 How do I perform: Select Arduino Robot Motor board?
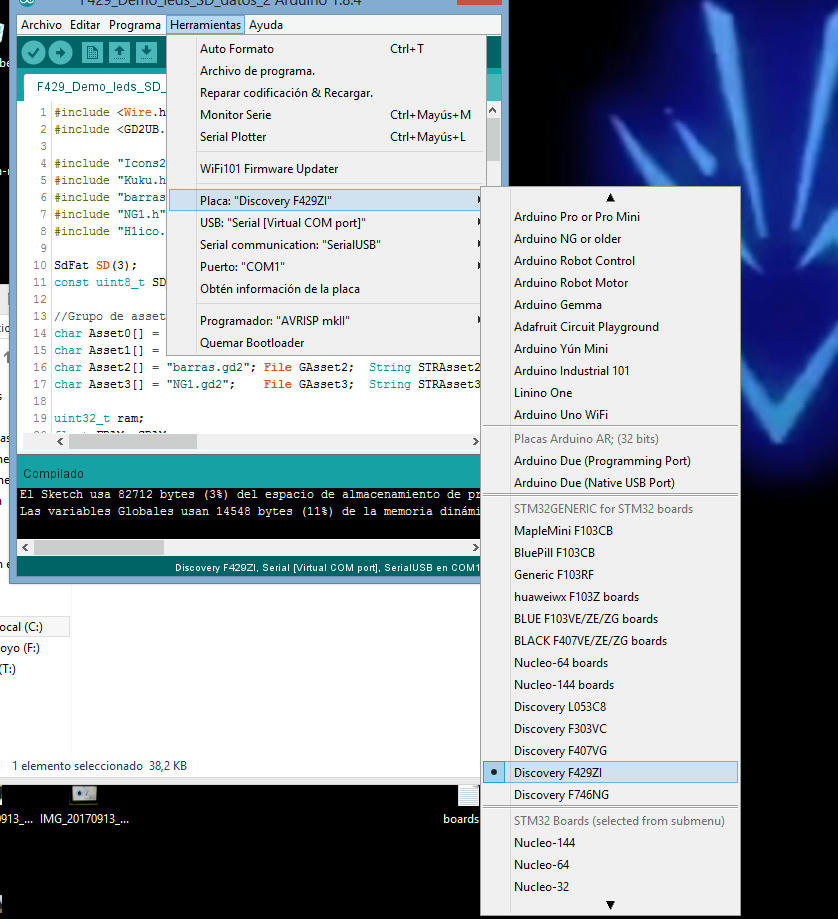coord(610,282)
